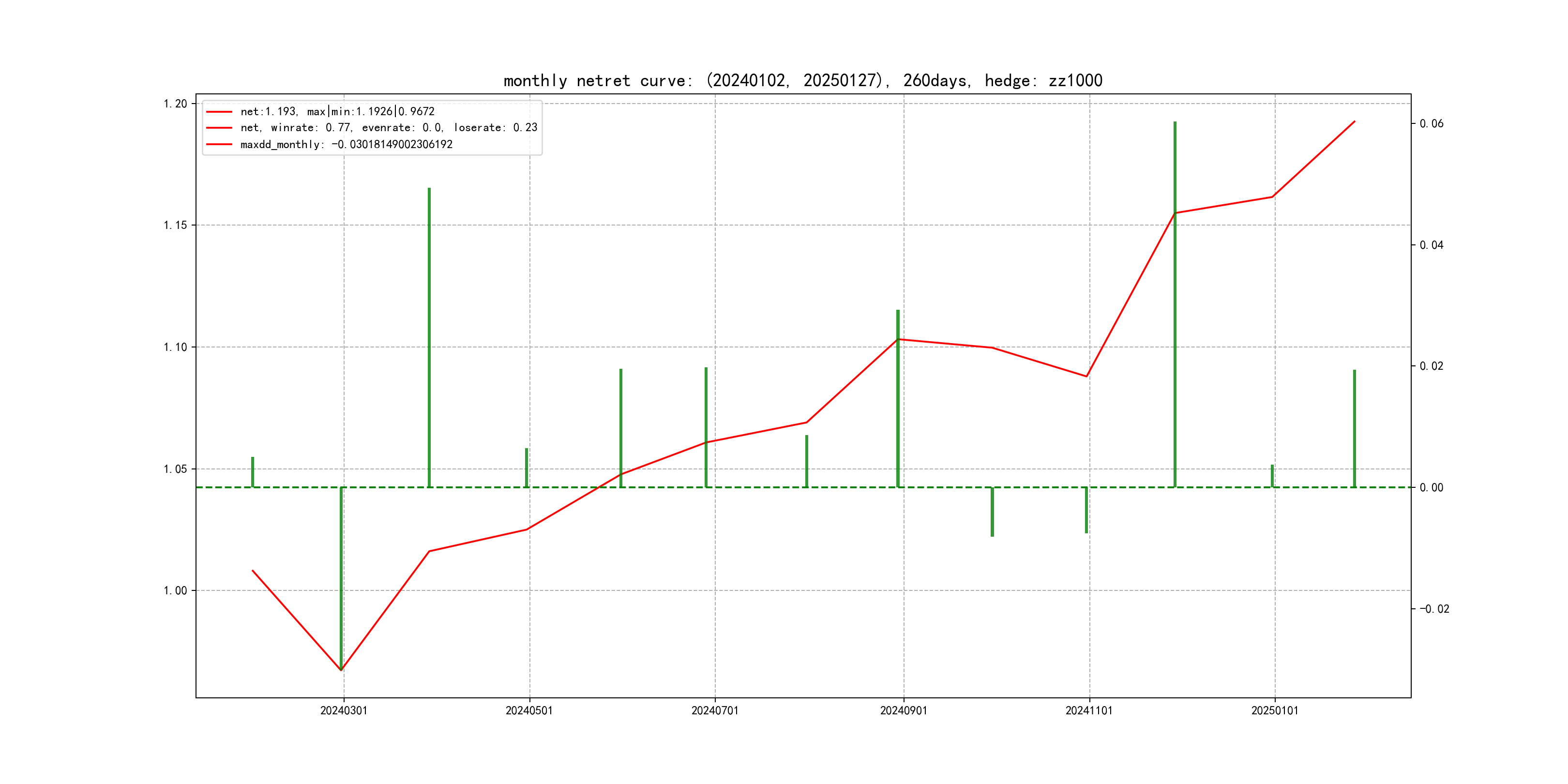The width and height of the screenshot is (1568, 784).
Task: Click the red curve's lowest point
Action: click(341, 670)
